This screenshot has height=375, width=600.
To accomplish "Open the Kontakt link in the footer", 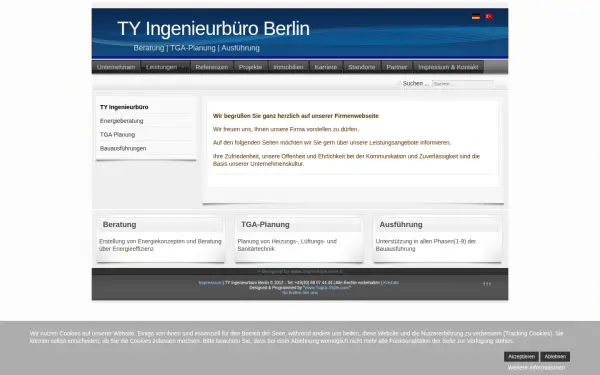I will (x=391, y=283).
